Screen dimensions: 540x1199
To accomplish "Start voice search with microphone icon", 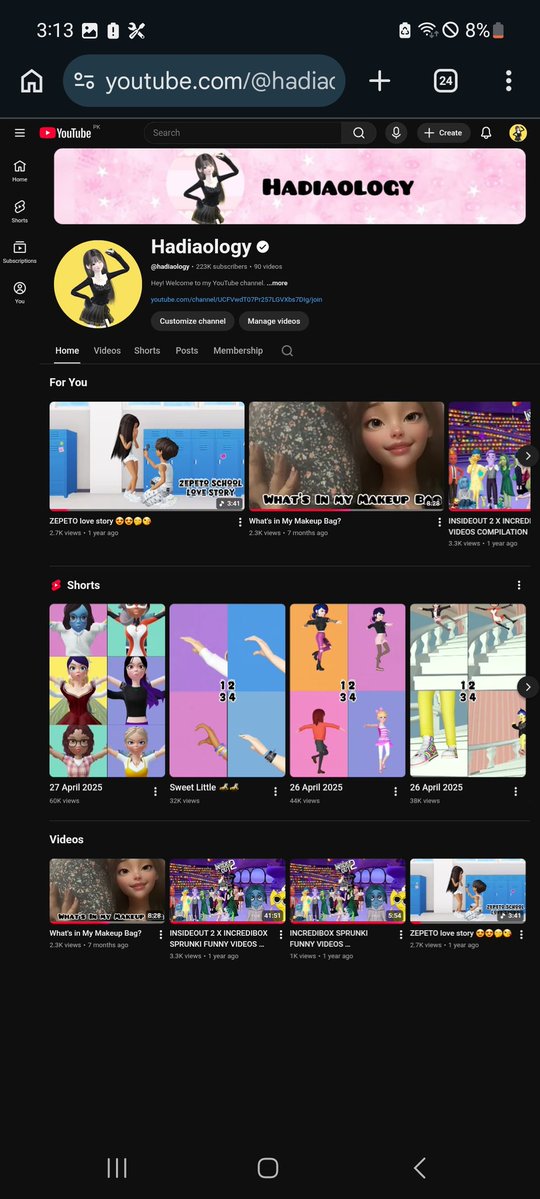I will tap(396, 133).
